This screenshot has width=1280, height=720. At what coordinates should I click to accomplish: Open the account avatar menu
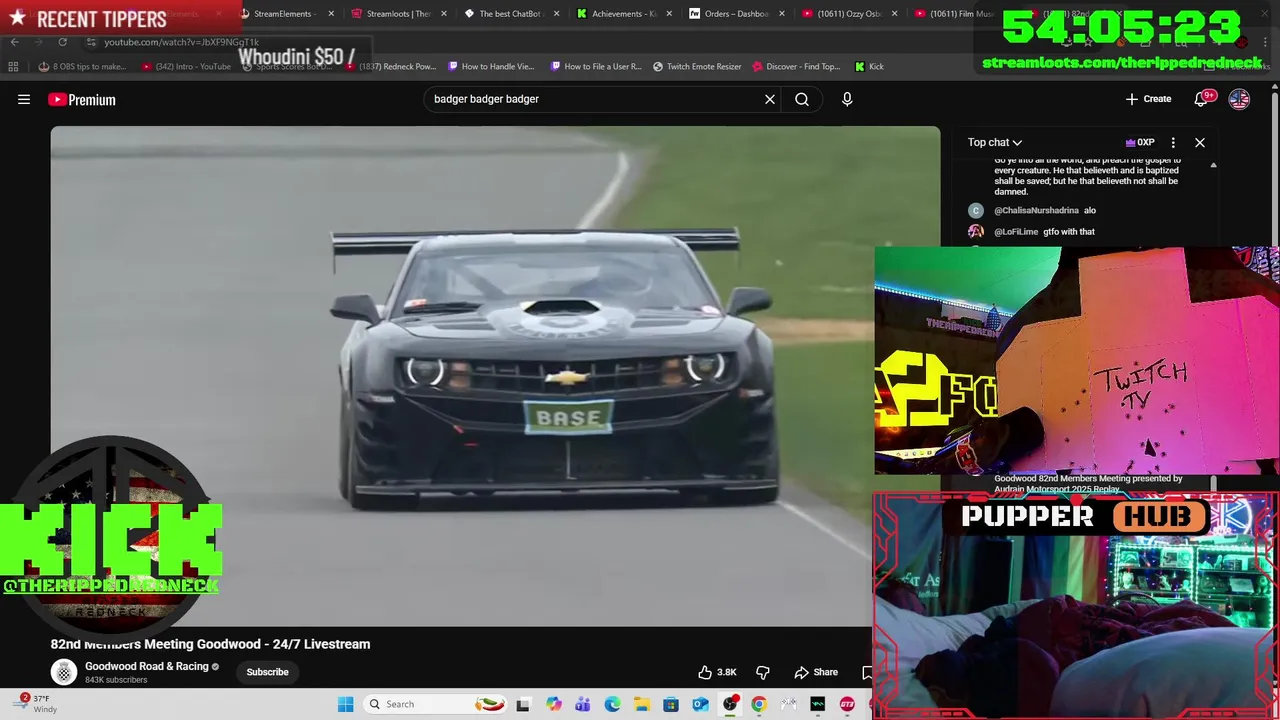point(1239,99)
